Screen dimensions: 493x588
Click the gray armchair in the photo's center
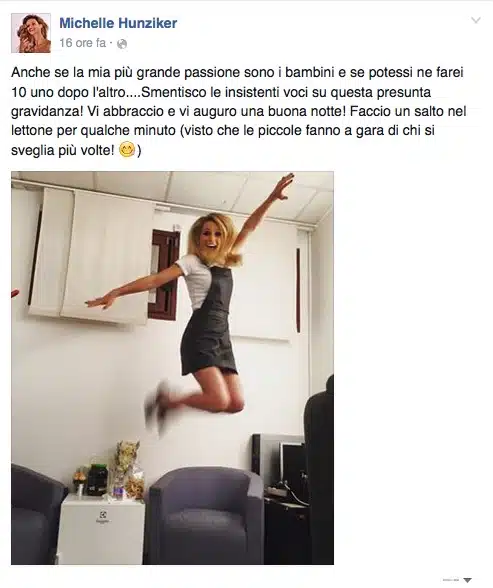[x=206, y=516]
